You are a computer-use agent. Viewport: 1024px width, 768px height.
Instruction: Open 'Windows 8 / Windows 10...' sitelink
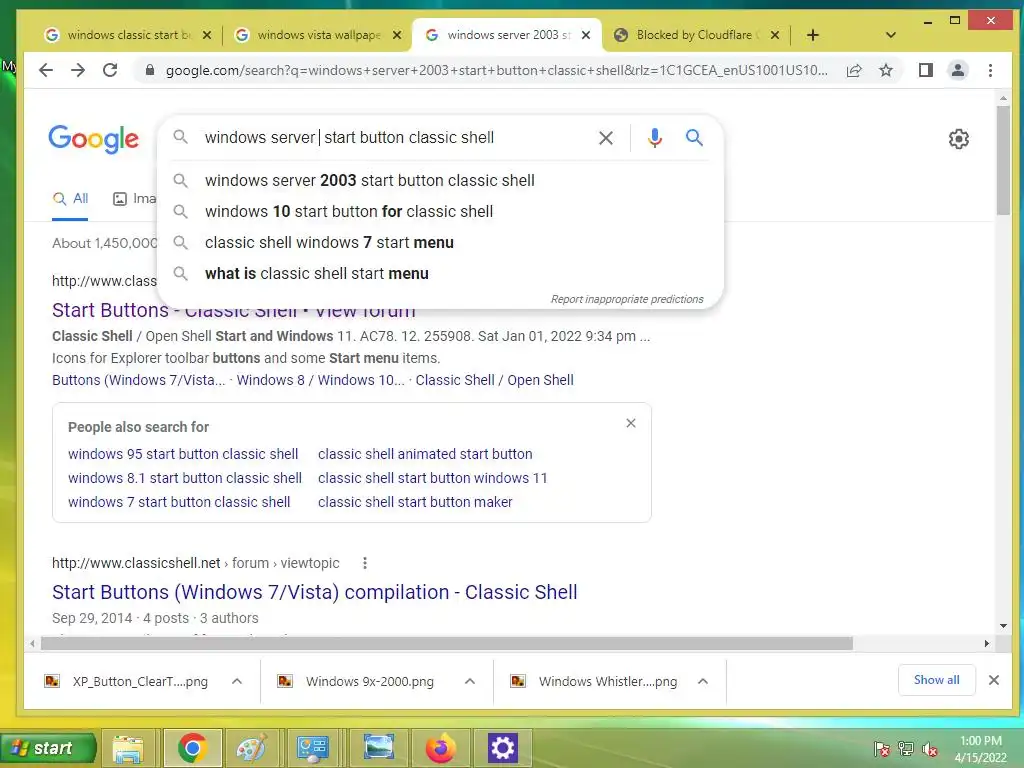coord(321,380)
